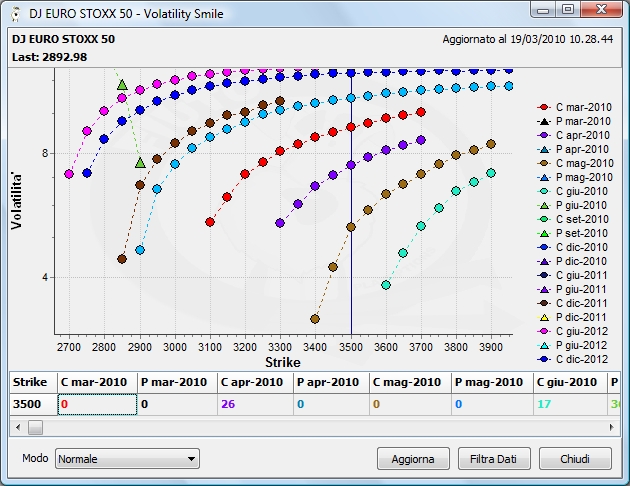Click the 3500 label on Strike axis
Screen dimensions: 630x486
tap(350, 347)
